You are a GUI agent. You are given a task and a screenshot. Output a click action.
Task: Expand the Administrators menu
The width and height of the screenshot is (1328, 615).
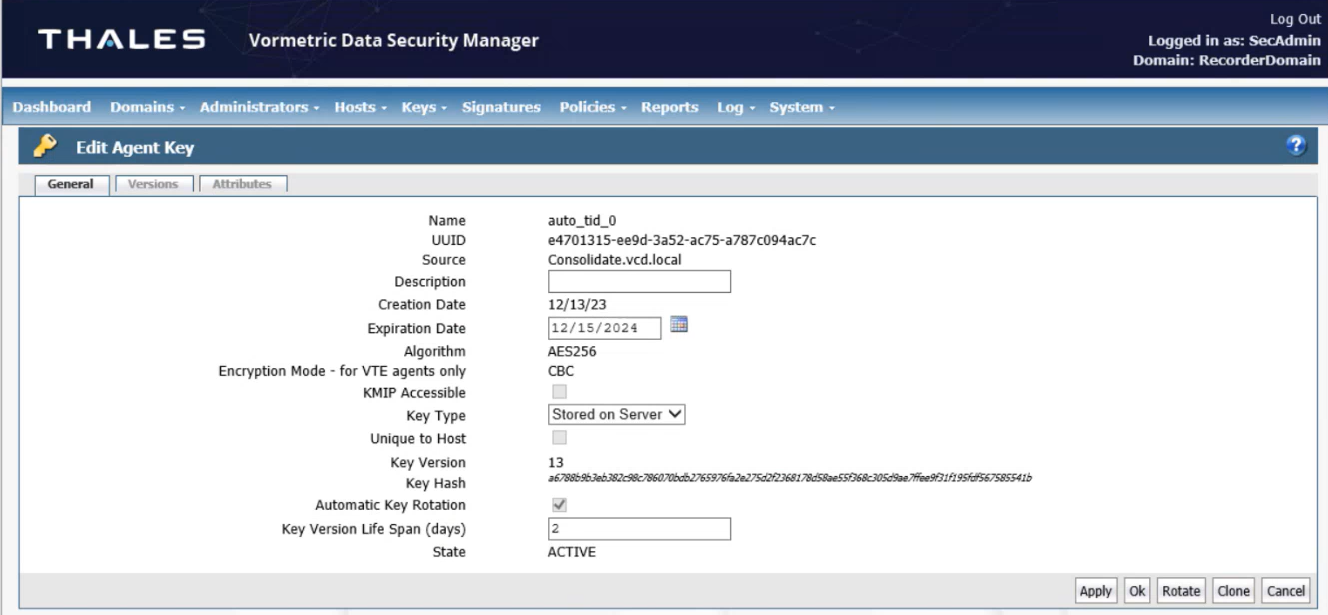pyautogui.click(x=253, y=106)
